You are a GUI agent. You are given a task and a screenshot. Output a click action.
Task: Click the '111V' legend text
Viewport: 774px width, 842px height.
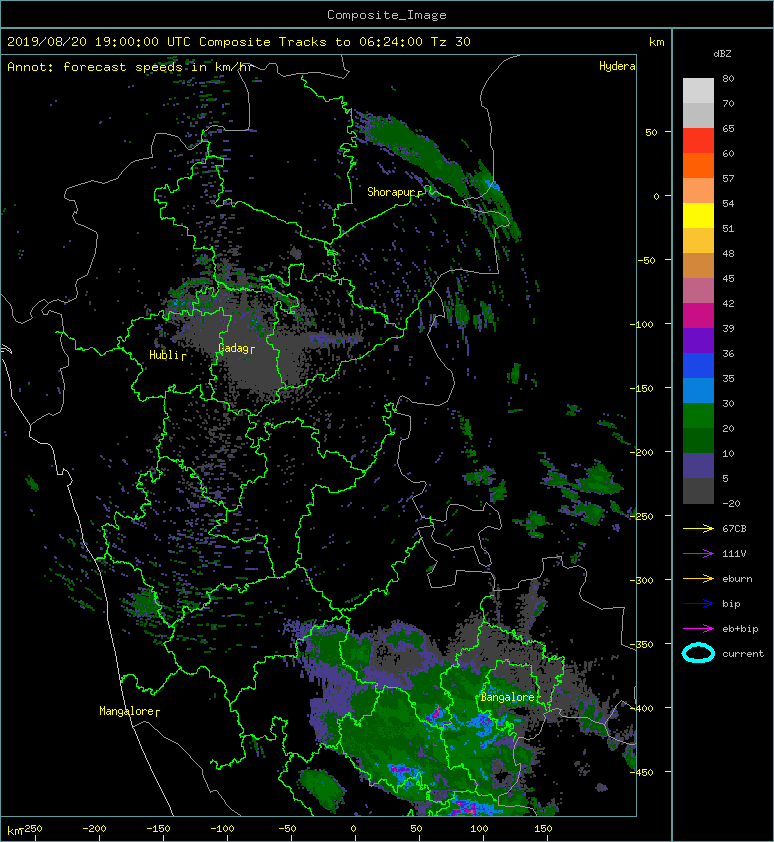tap(734, 554)
